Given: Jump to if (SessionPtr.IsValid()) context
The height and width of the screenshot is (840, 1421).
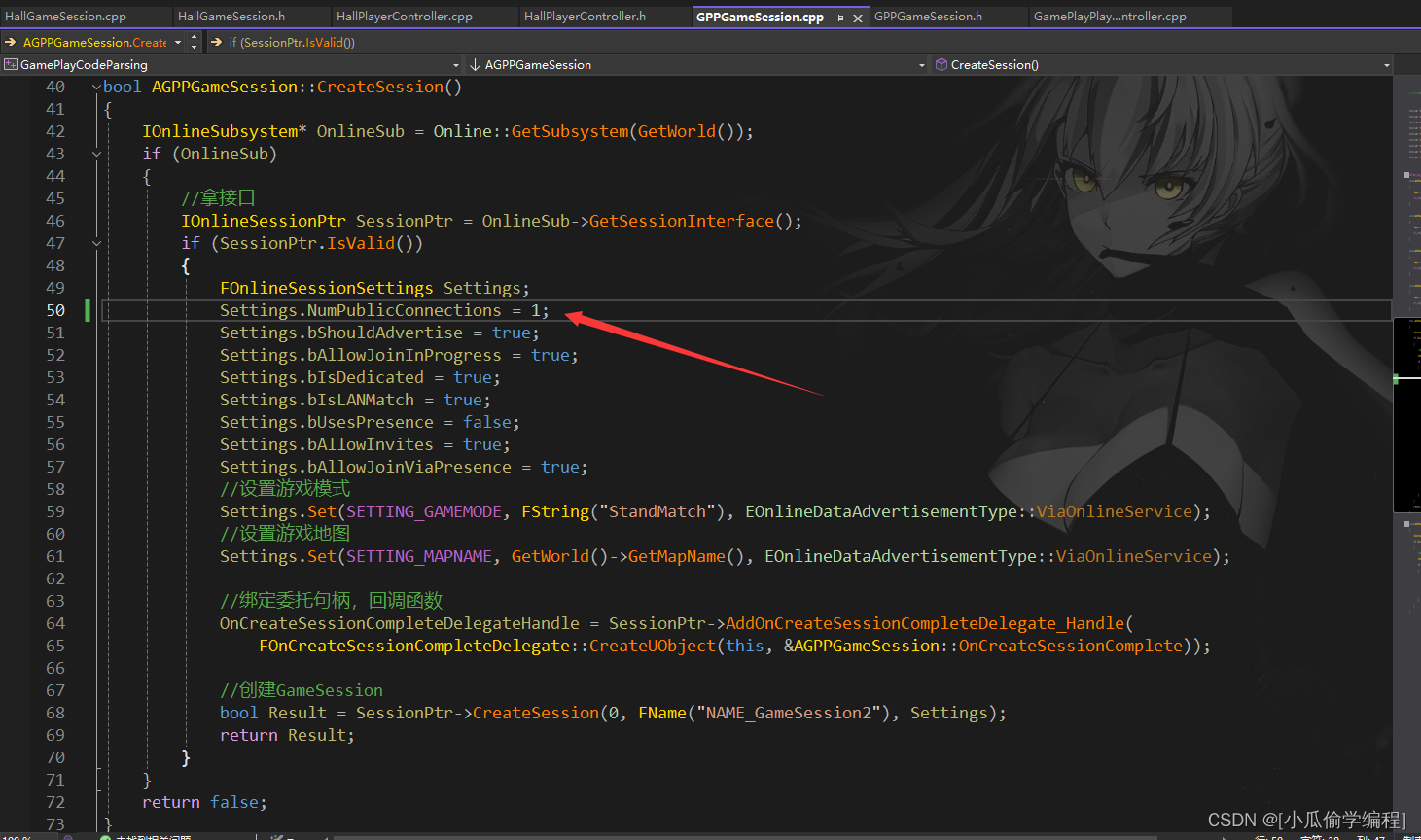Looking at the screenshot, I should coord(292,42).
